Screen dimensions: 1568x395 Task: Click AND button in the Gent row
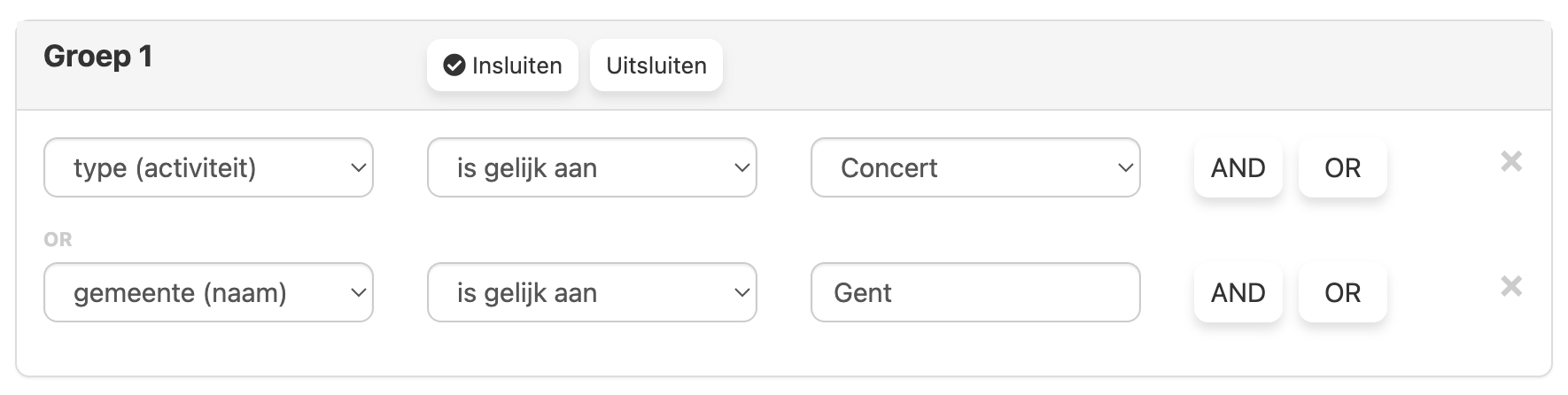click(1238, 292)
